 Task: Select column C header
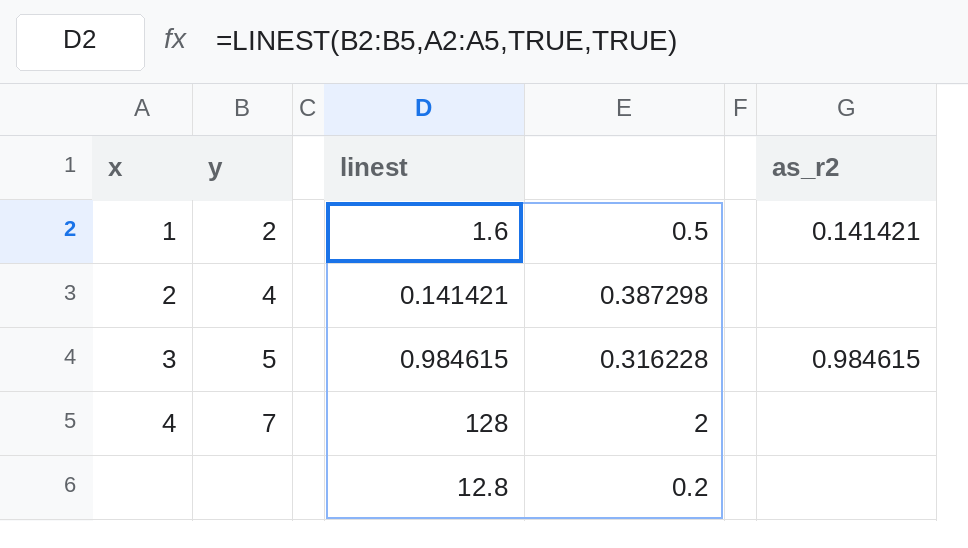(308, 109)
